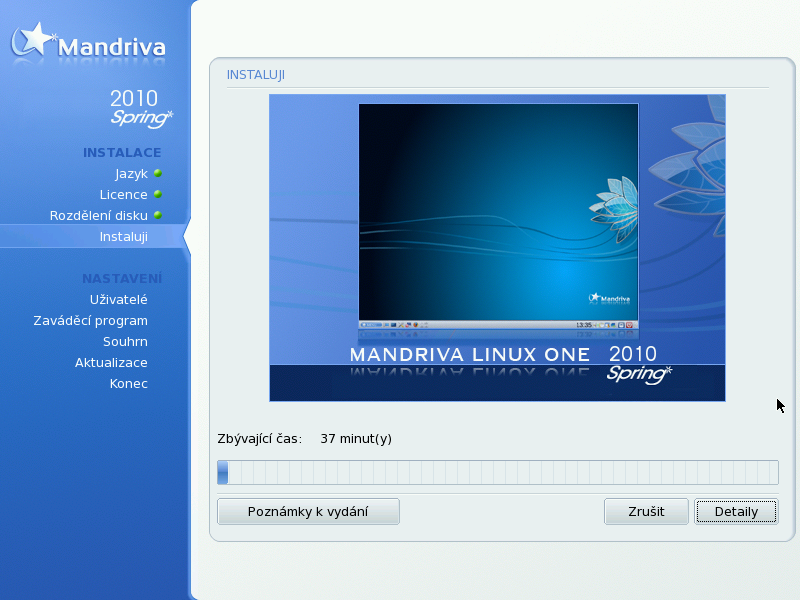Click the installation progress bar

497,472
